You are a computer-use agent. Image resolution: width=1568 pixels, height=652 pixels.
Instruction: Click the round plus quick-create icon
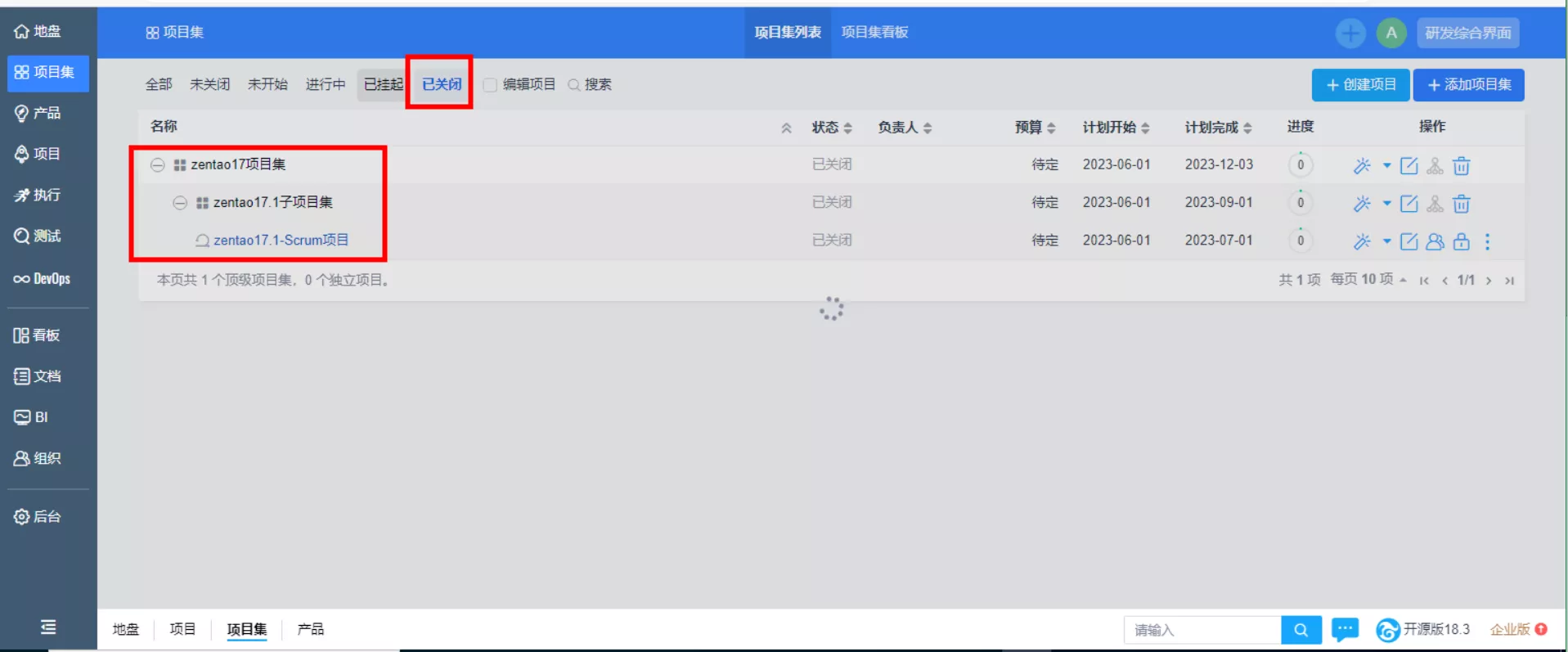(1350, 34)
